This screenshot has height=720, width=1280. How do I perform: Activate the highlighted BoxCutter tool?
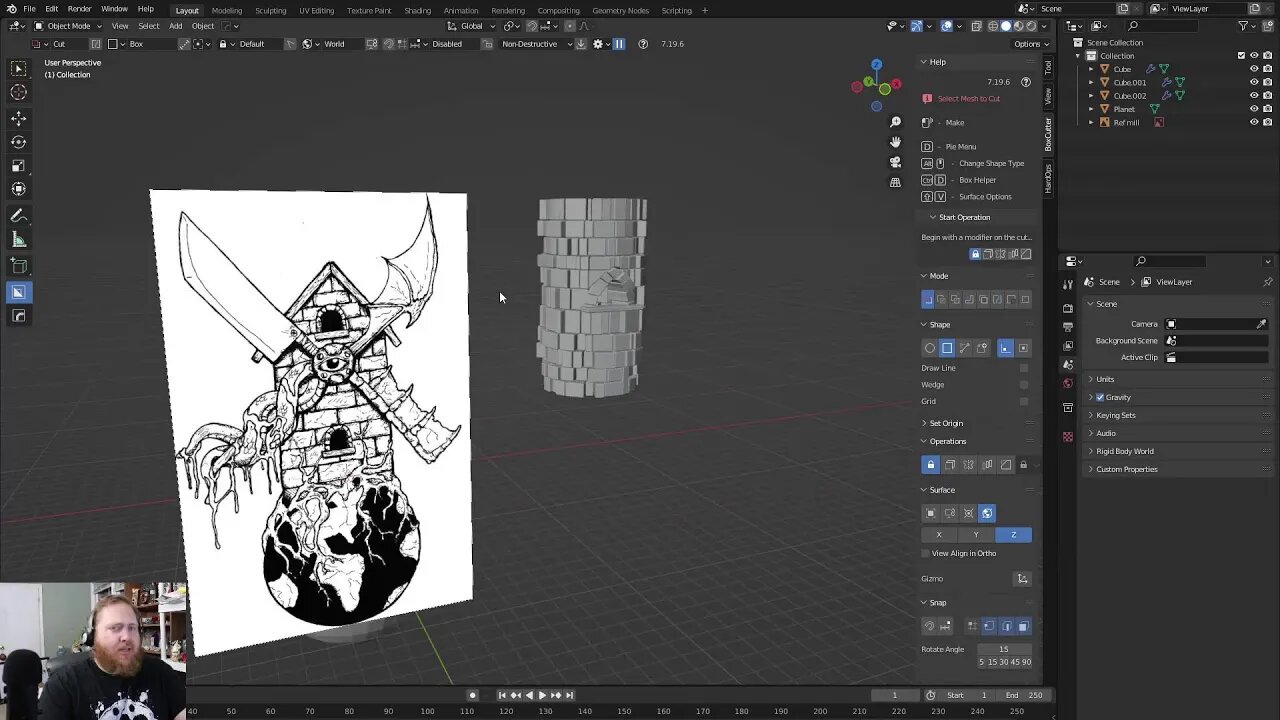(18, 292)
